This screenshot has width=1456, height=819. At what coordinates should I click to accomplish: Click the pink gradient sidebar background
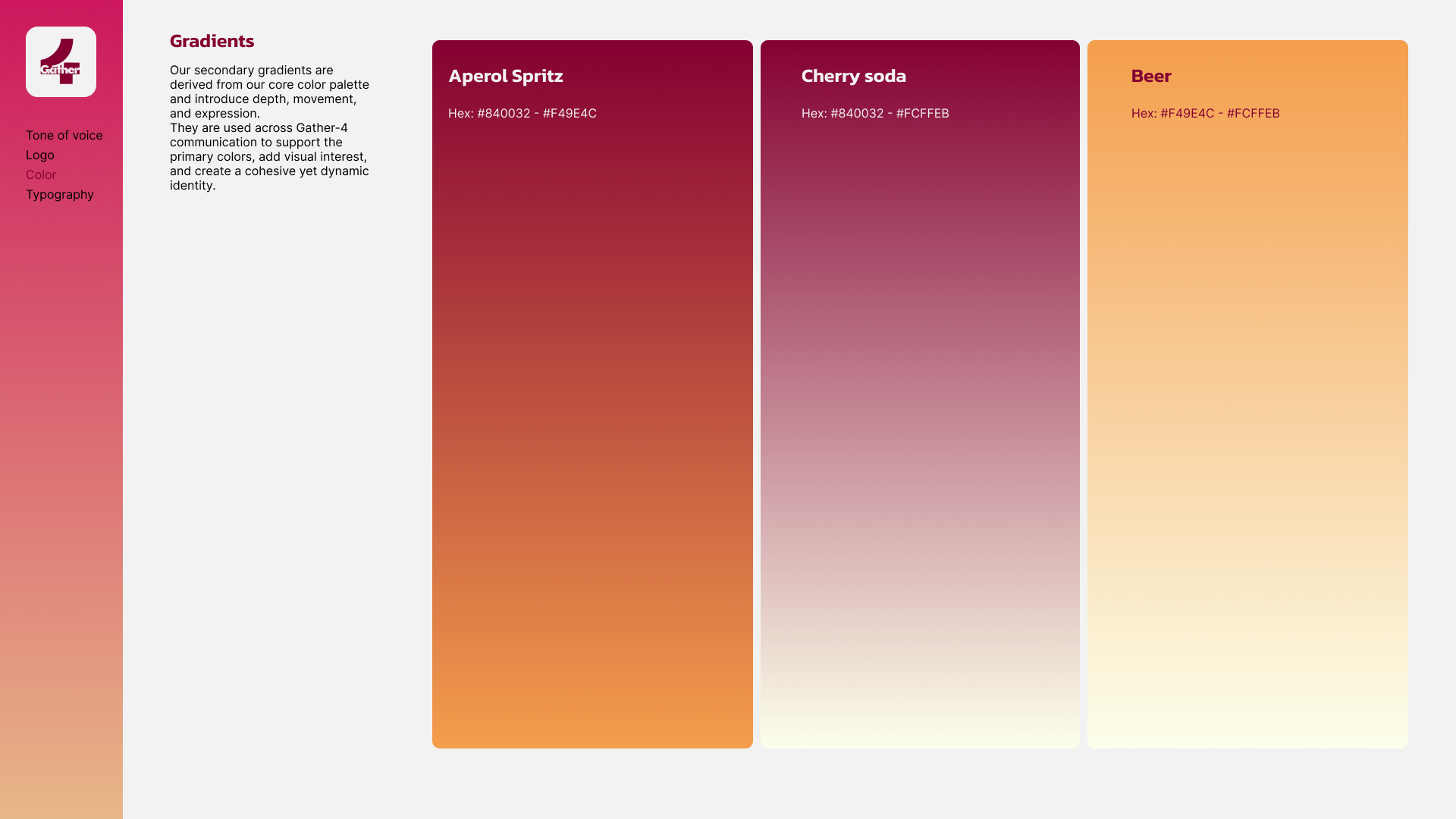pyautogui.click(x=61, y=493)
